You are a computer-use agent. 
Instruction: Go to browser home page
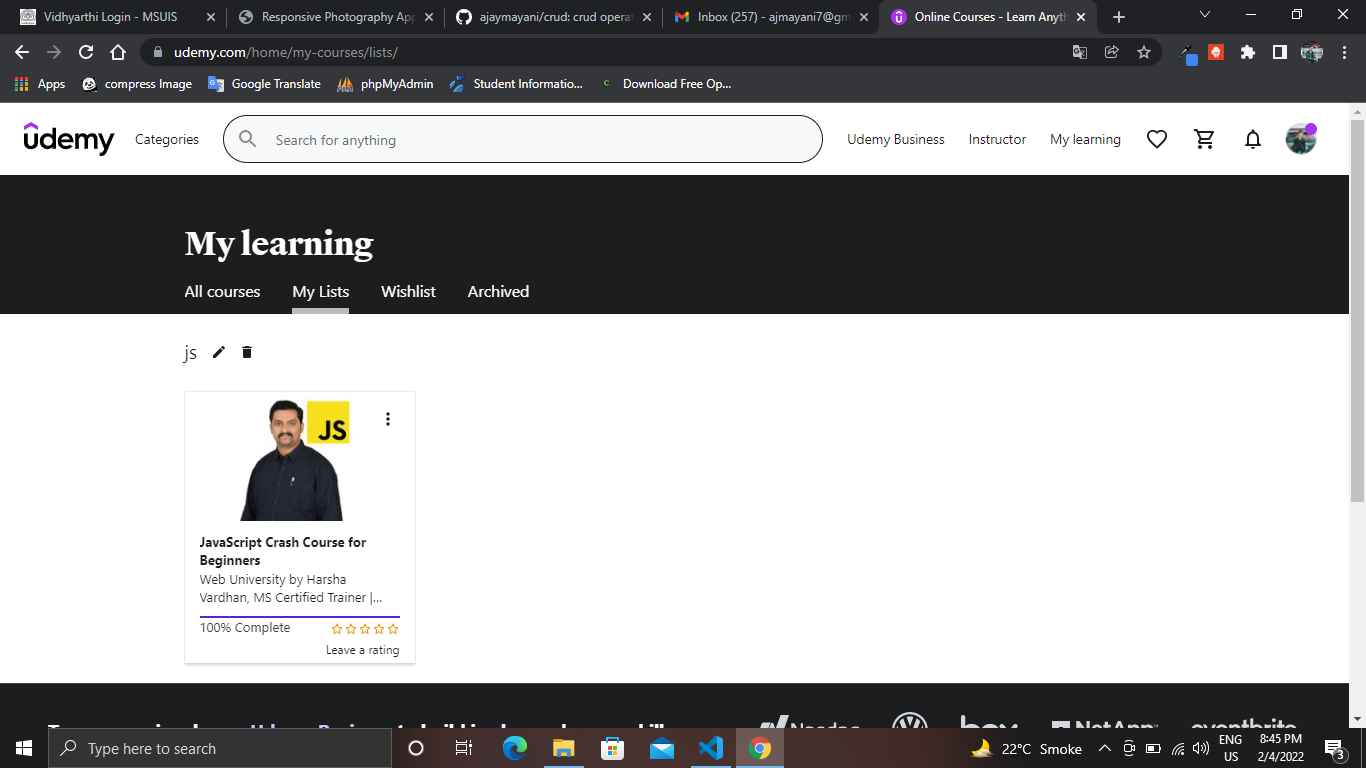point(118,52)
